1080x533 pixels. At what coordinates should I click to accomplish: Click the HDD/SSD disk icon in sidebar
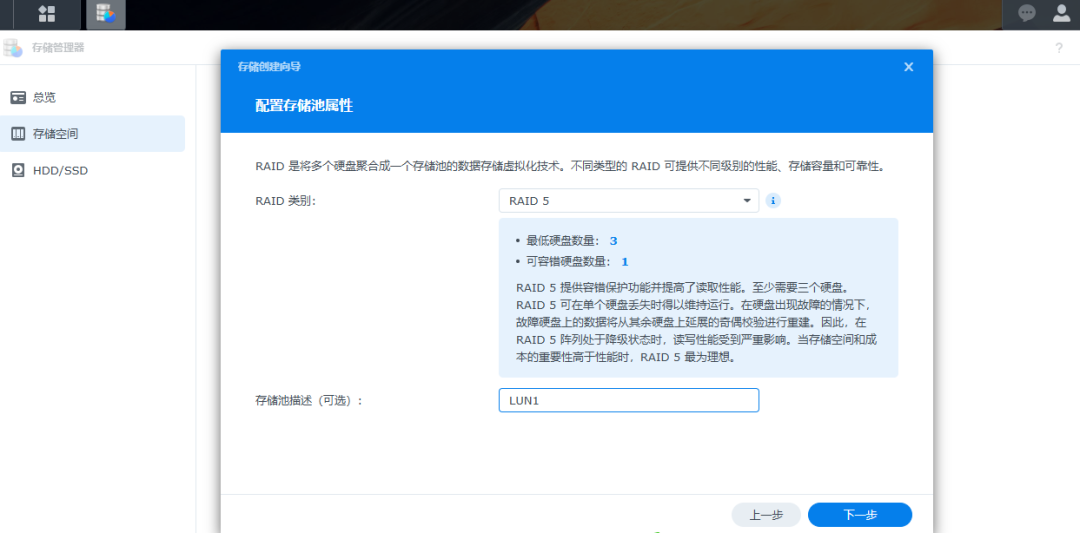(x=18, y=170)
